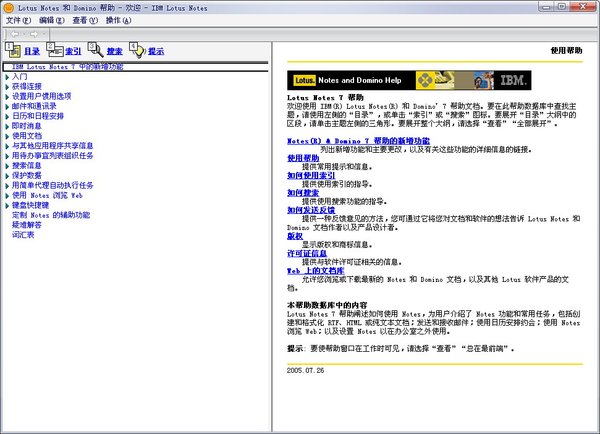Click the 索引 (Index) card icon
The width and height of the screenshot is (600, 434).
tap(54, 50)
